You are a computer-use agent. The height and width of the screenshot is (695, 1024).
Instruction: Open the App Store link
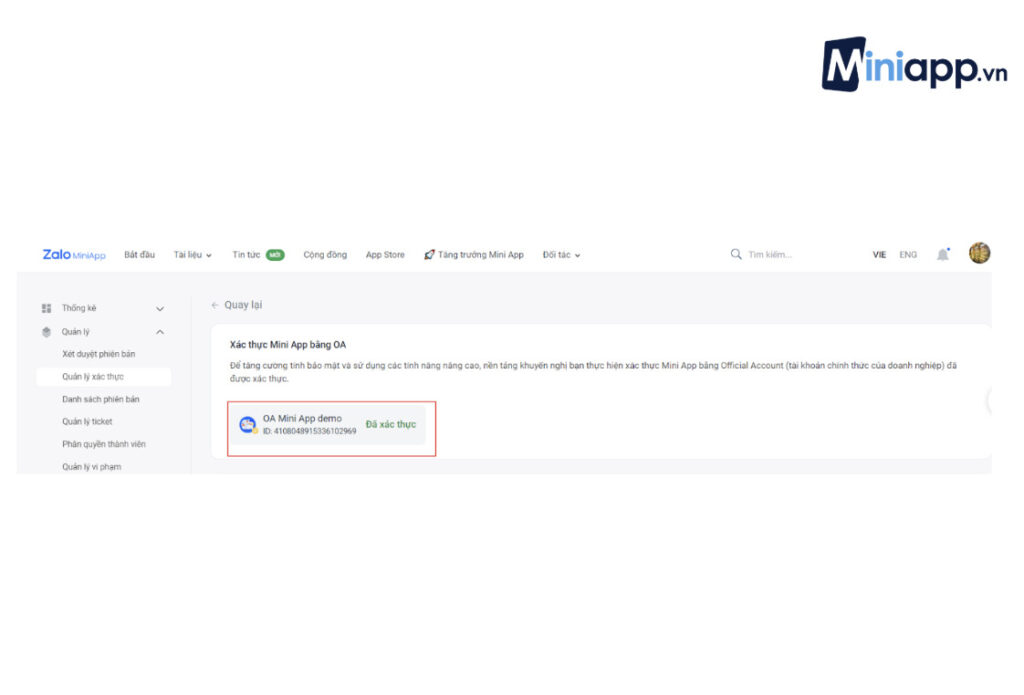coord(385,255)
